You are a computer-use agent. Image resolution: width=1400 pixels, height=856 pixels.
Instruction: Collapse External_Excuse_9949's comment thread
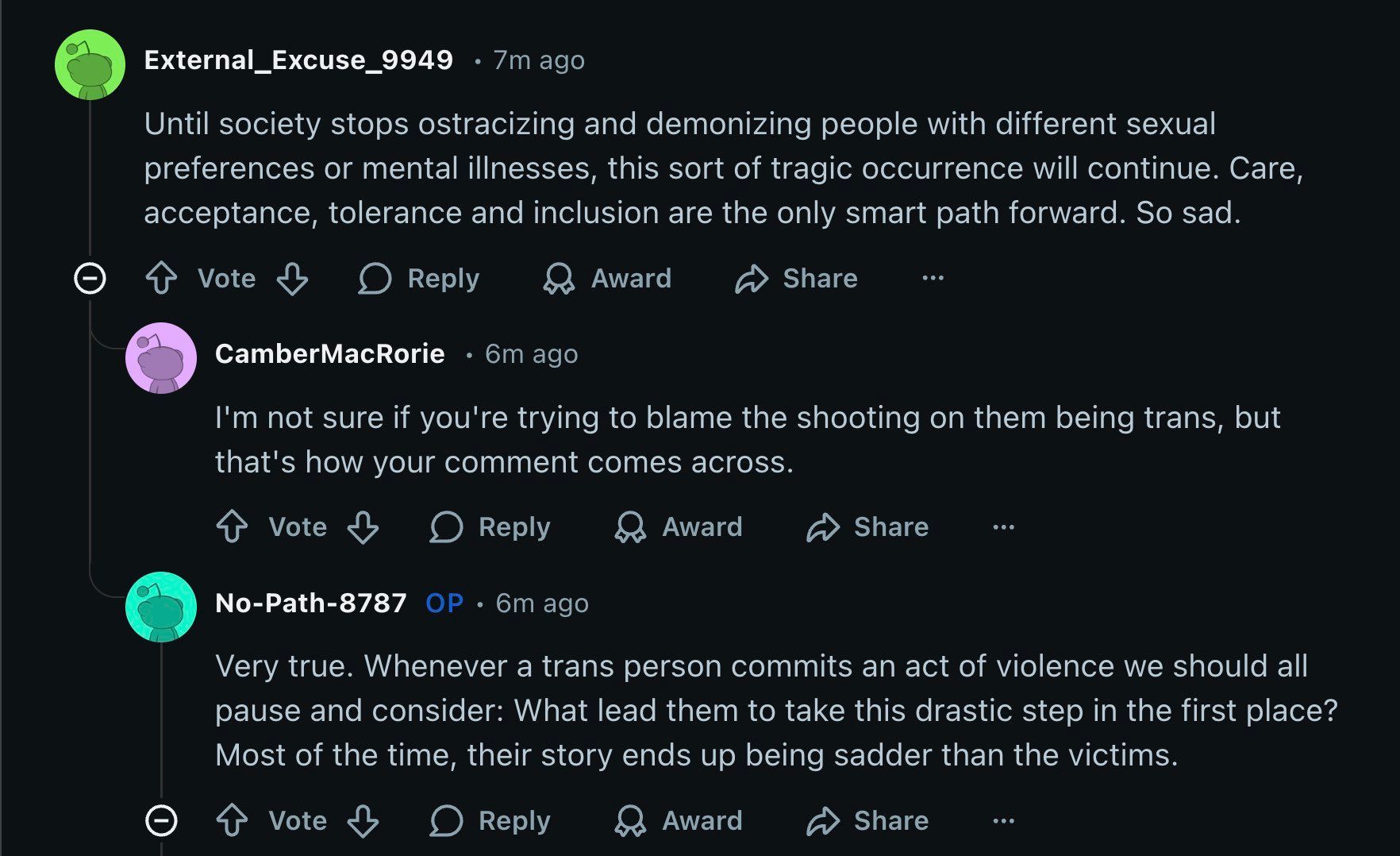coord(90,278)
